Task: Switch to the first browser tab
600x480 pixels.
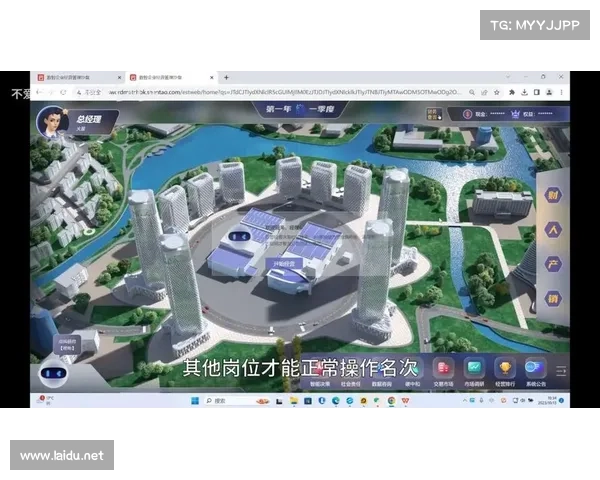Action: click(76, 77)
